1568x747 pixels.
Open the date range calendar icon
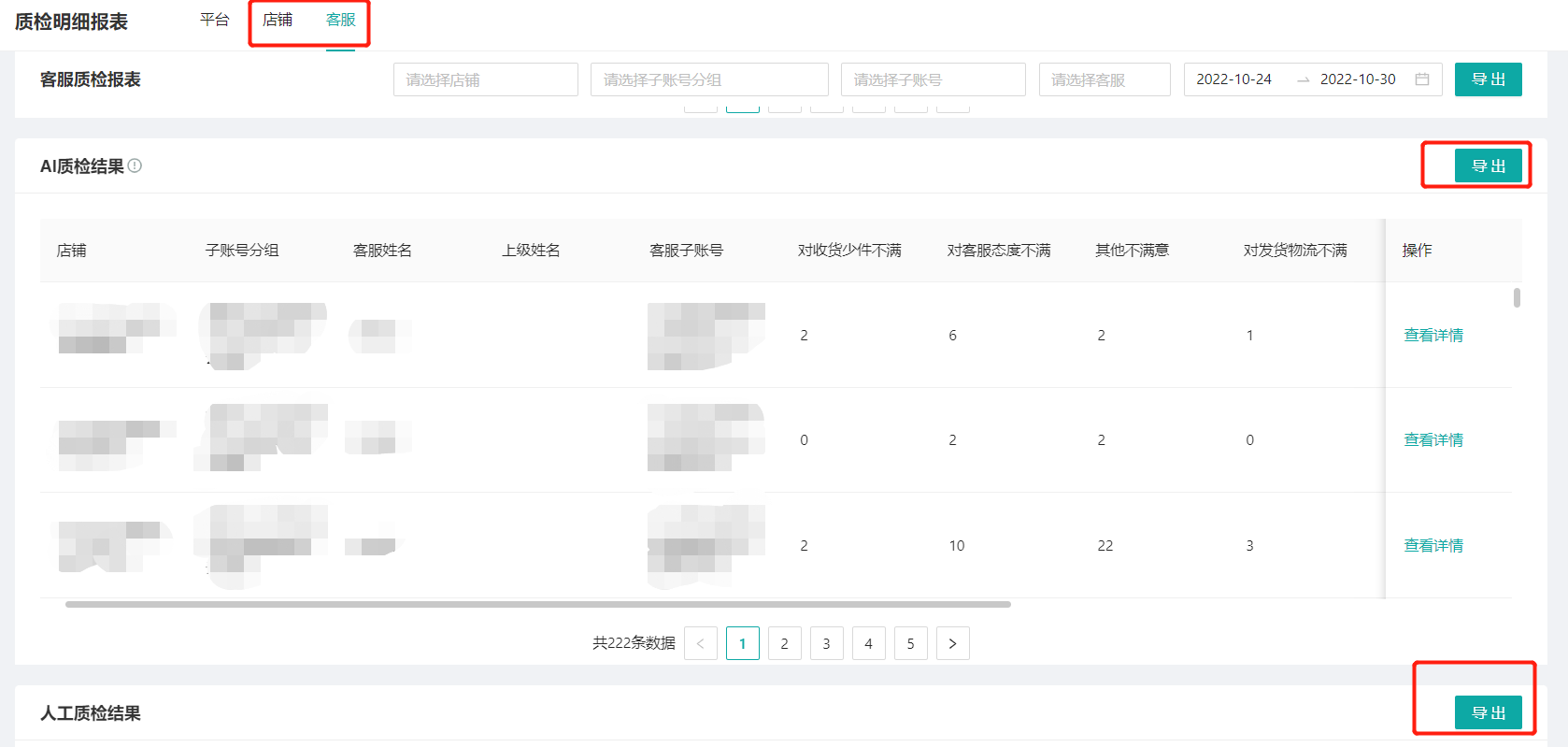(1422, 79)
